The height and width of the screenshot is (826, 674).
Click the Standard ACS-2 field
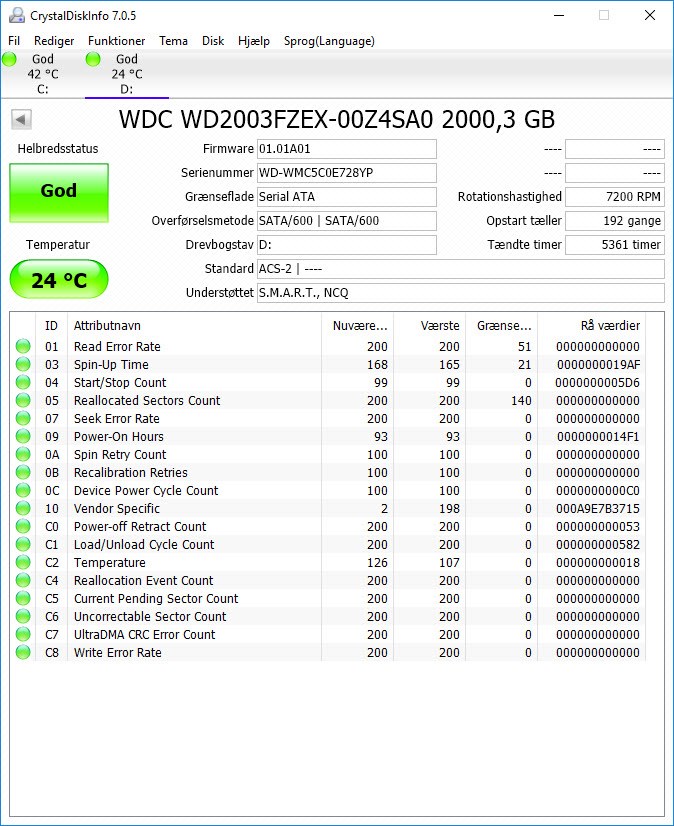point(461,269)
